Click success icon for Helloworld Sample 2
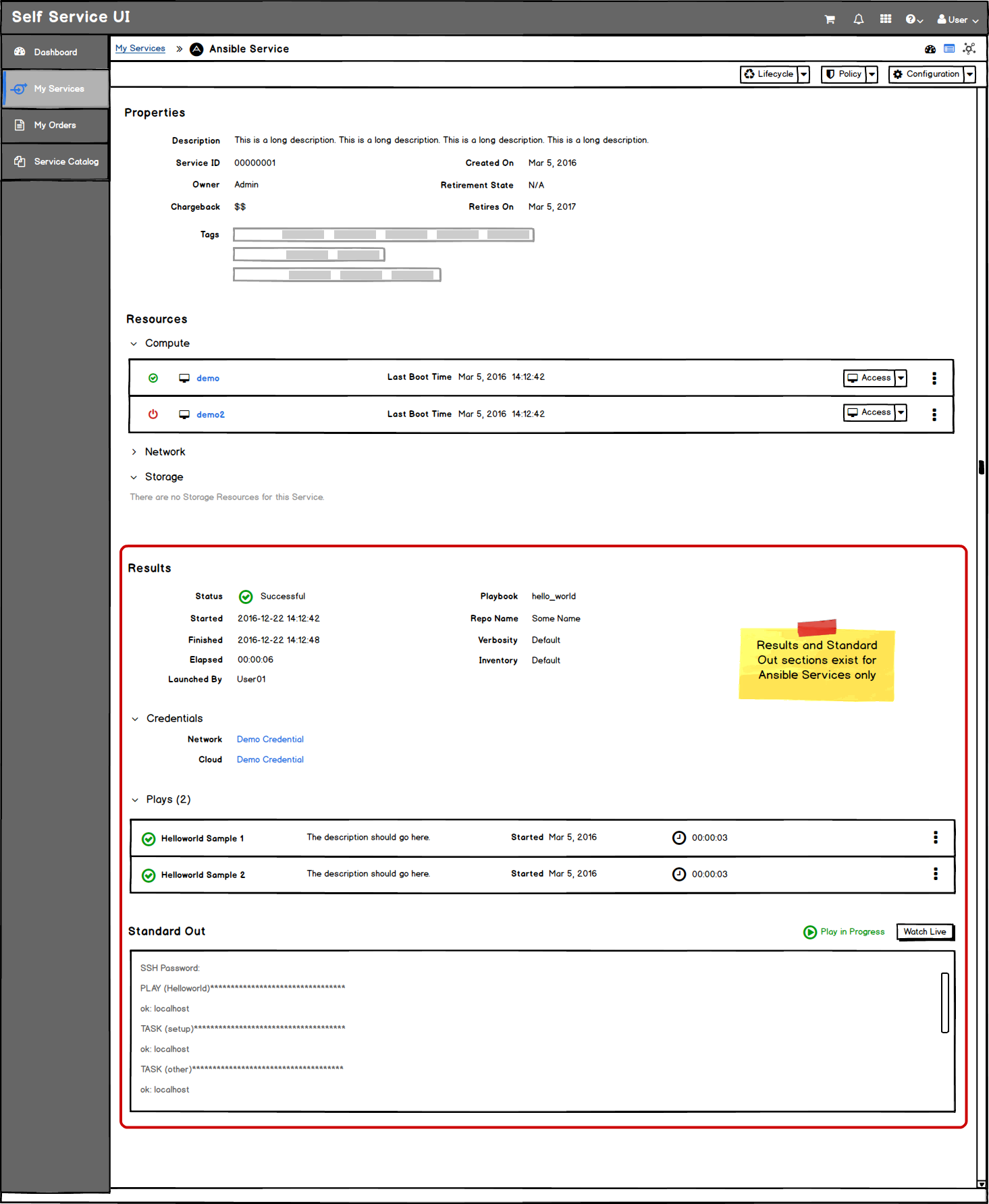This screenshot has width=989, height=1204. tap(149, 875)
